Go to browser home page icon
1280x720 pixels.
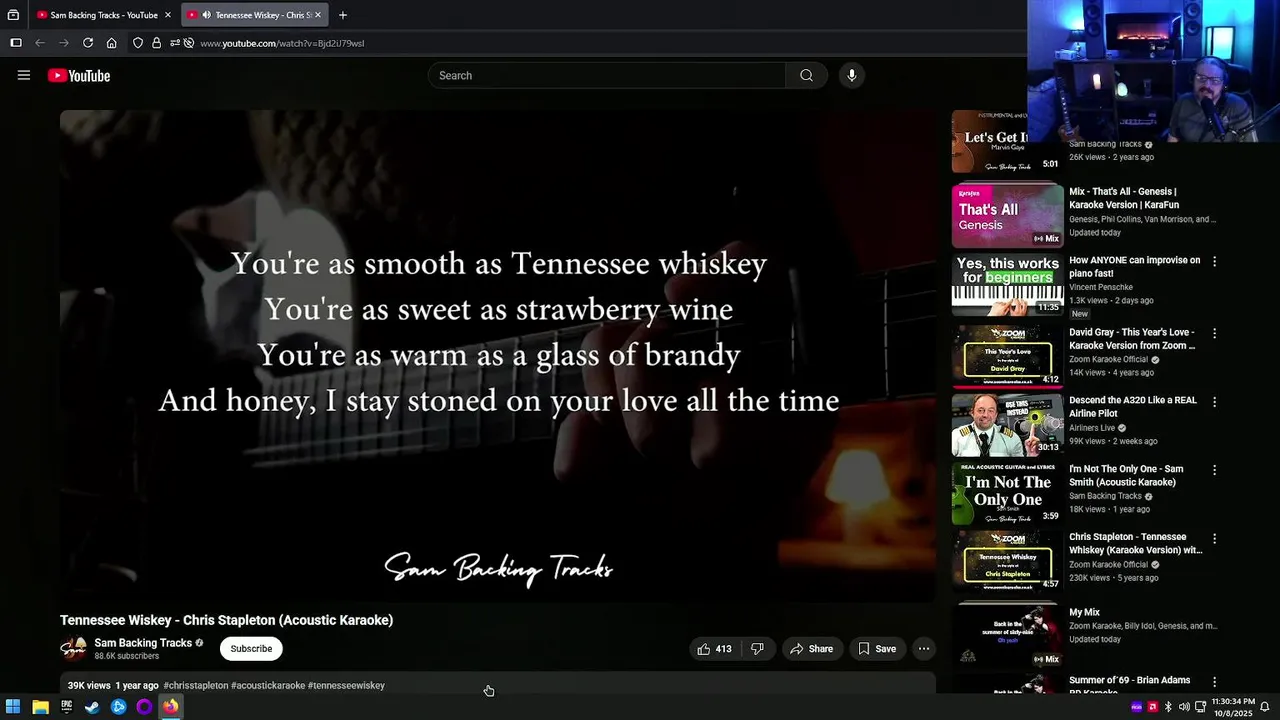(x=111, y=43)
